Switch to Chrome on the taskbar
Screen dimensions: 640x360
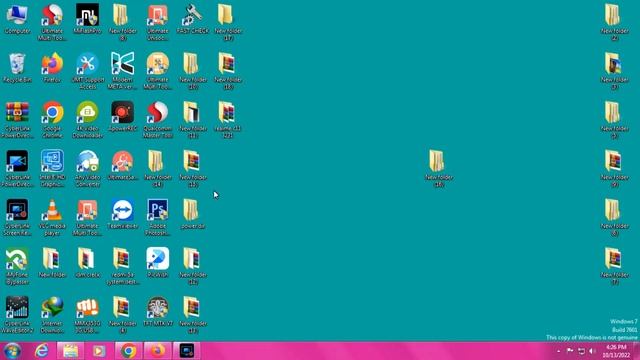pos(128,351)
